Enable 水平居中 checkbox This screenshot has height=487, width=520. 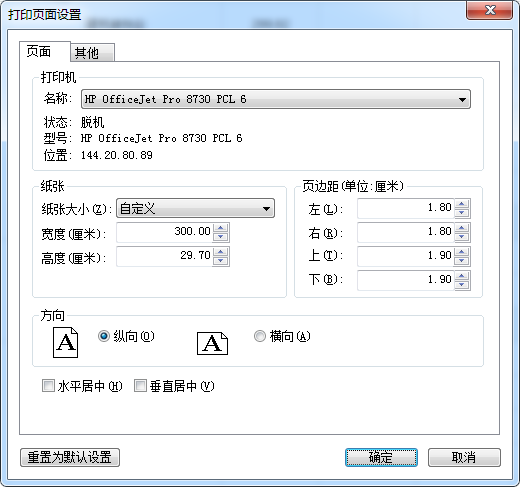pyautogui.click(x=48, y=386)
